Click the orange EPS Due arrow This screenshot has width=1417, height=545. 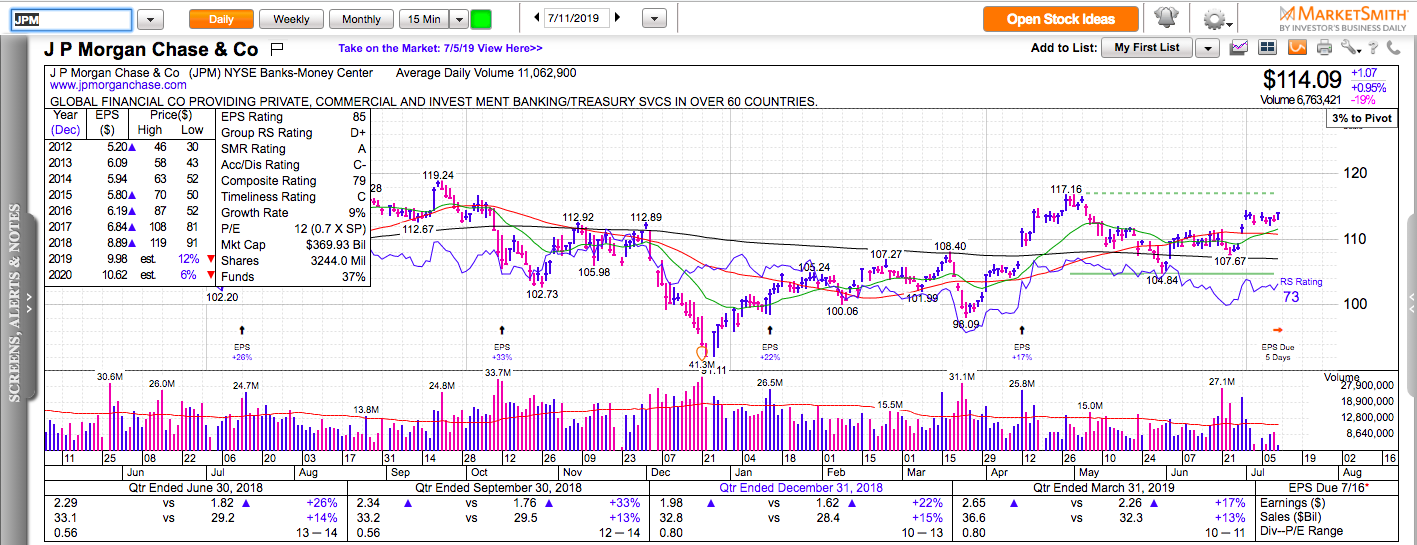1278,330
